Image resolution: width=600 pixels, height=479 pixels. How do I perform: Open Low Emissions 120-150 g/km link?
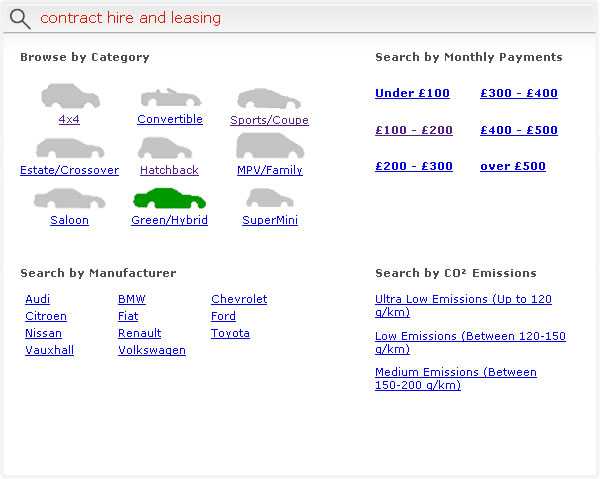click(x=470, y=343)
